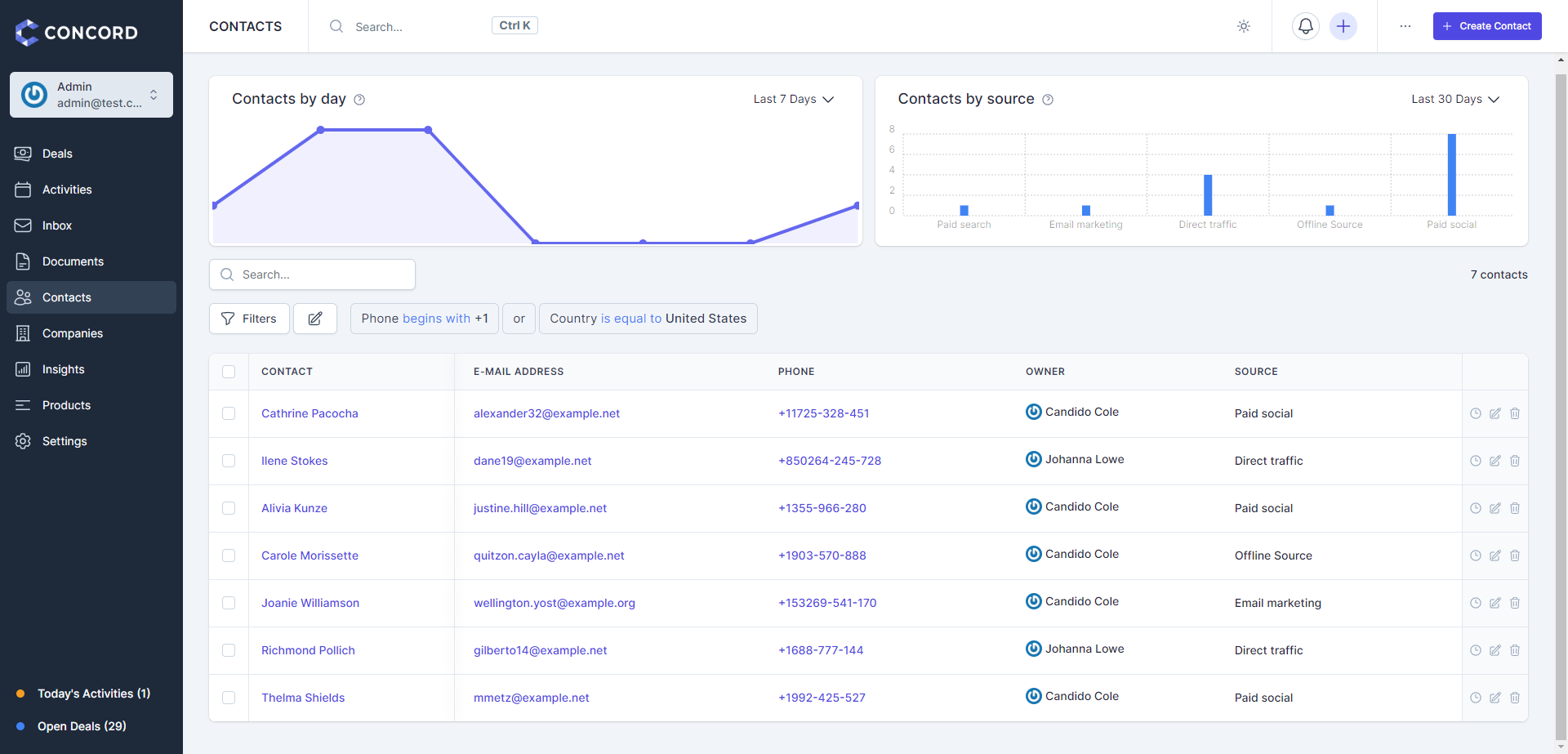Click the quick-add plus icon in the top bar
1568x754 pixels.
coord(1343,26)
